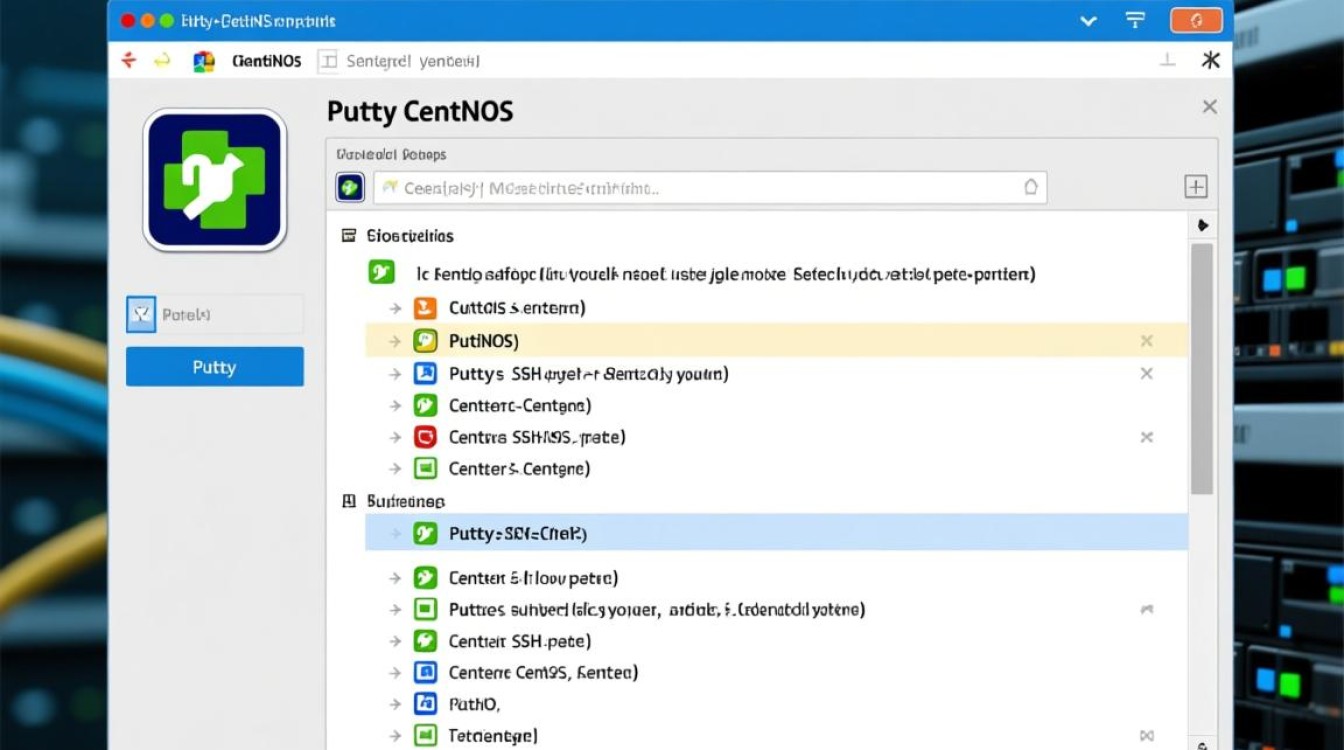Expand the Centter S-llovv petre) row arrow
Viewport: 1344px width, 750px height.
(395, 578)
